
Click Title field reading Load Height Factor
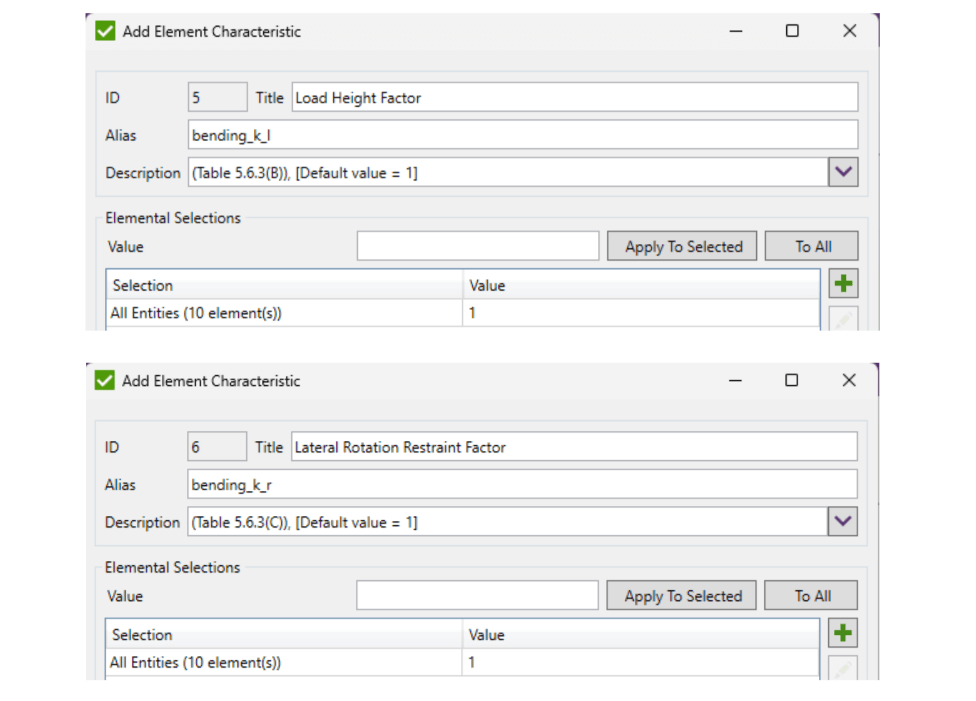click(x=575, y=98)
